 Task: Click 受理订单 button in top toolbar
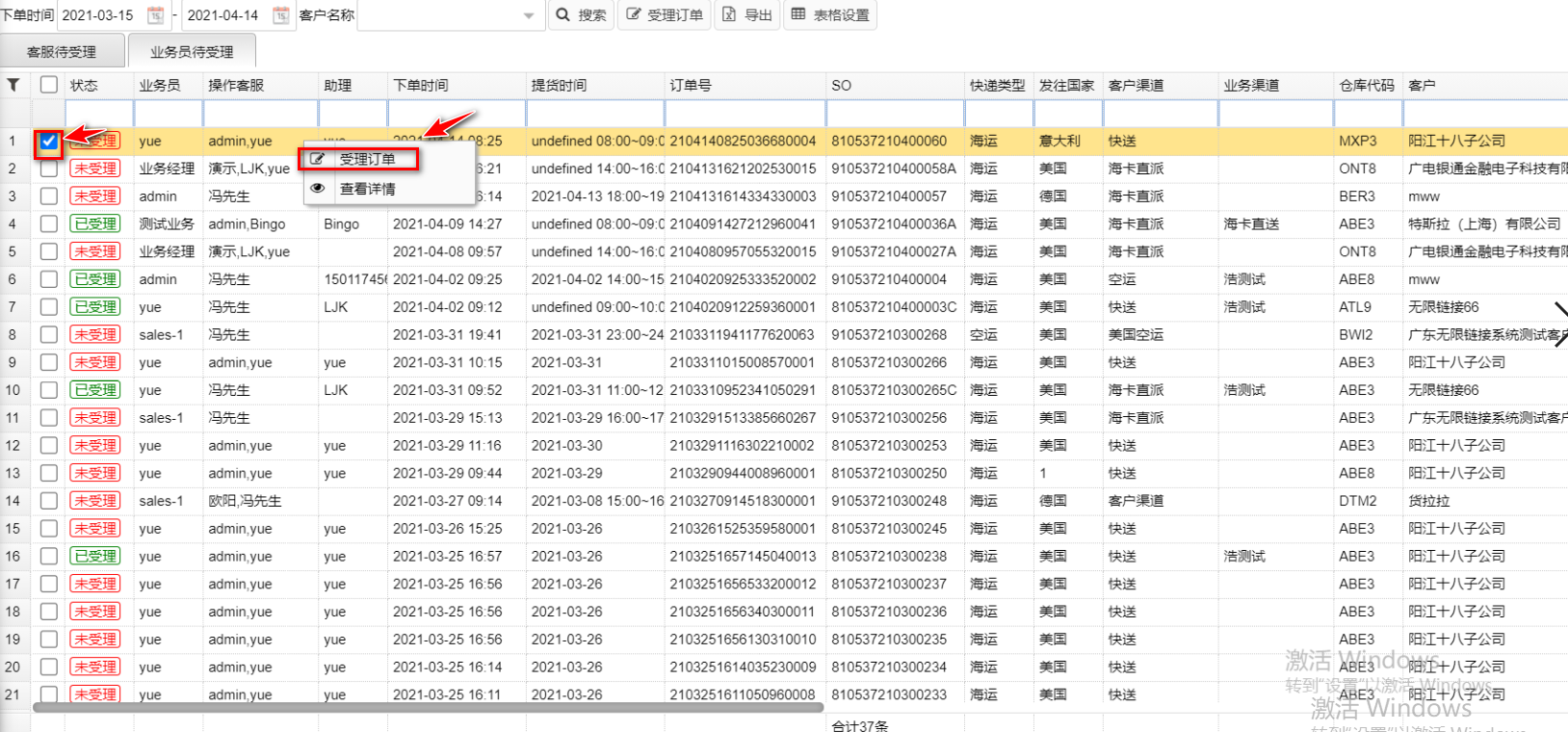(665, 15)
